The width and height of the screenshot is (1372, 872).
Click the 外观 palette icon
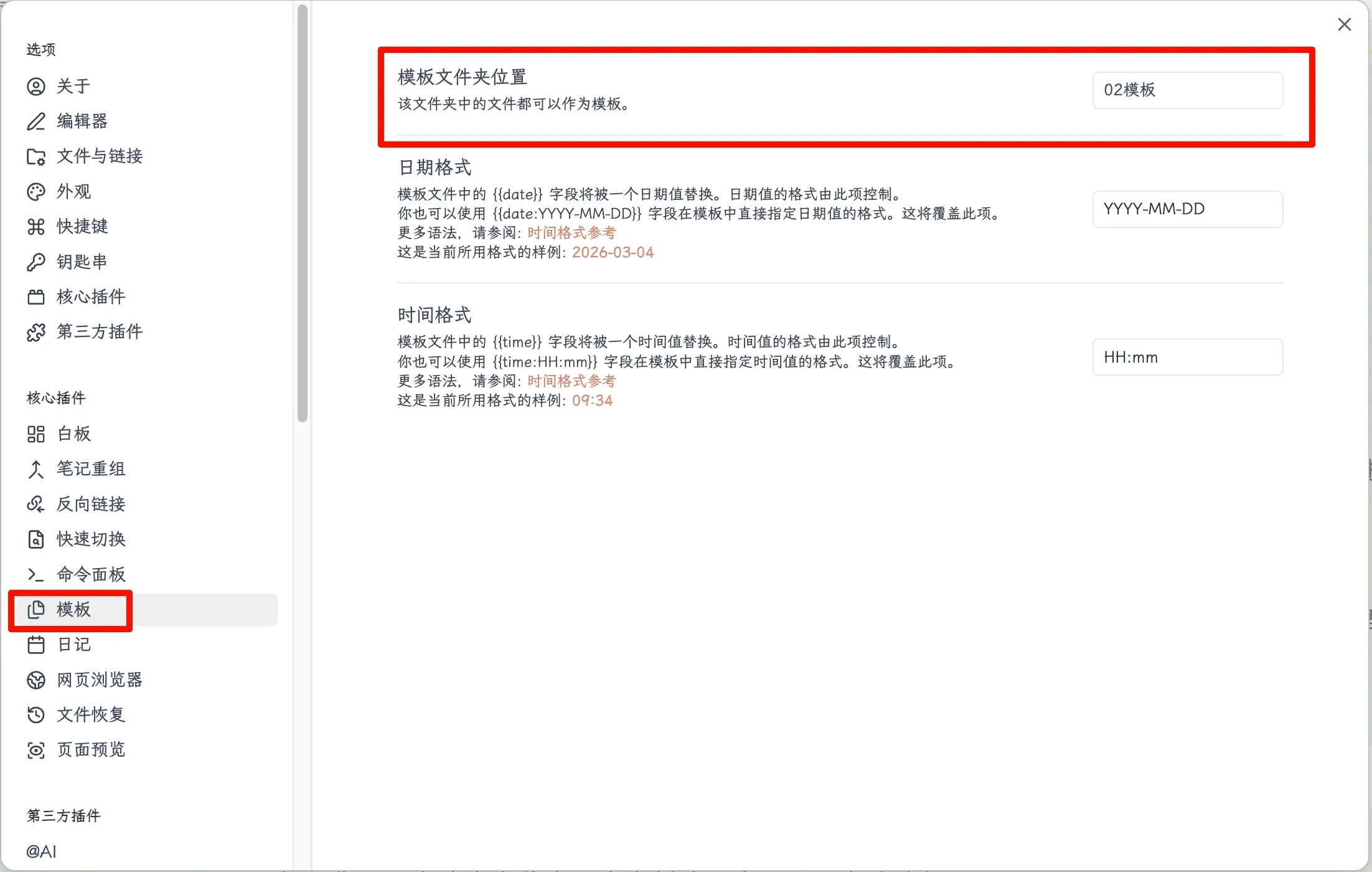36,191
